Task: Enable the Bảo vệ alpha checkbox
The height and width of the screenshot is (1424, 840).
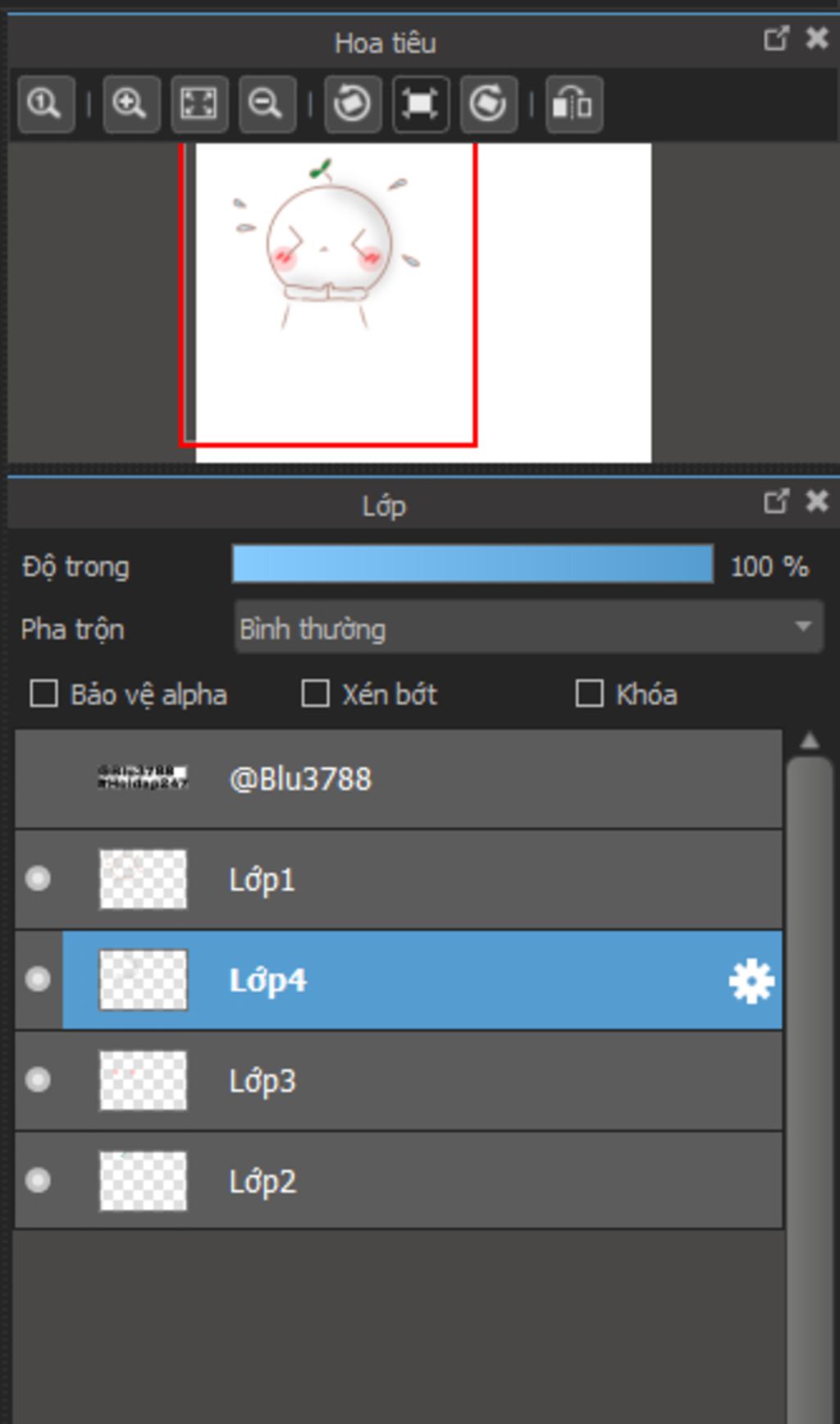Action: click(x=43, y=694)
